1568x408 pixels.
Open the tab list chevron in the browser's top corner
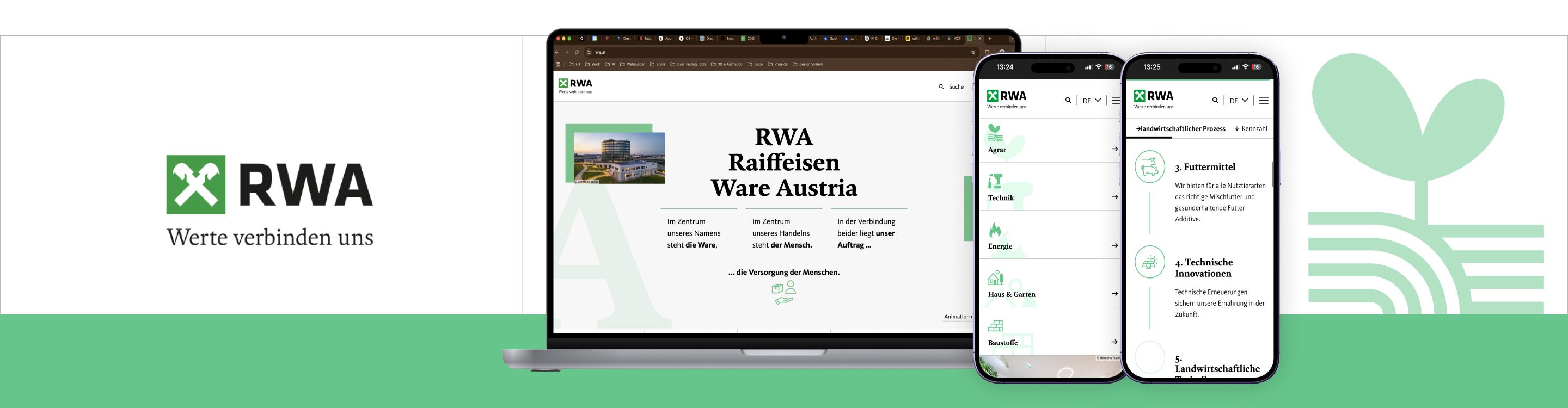(1012, 39)
